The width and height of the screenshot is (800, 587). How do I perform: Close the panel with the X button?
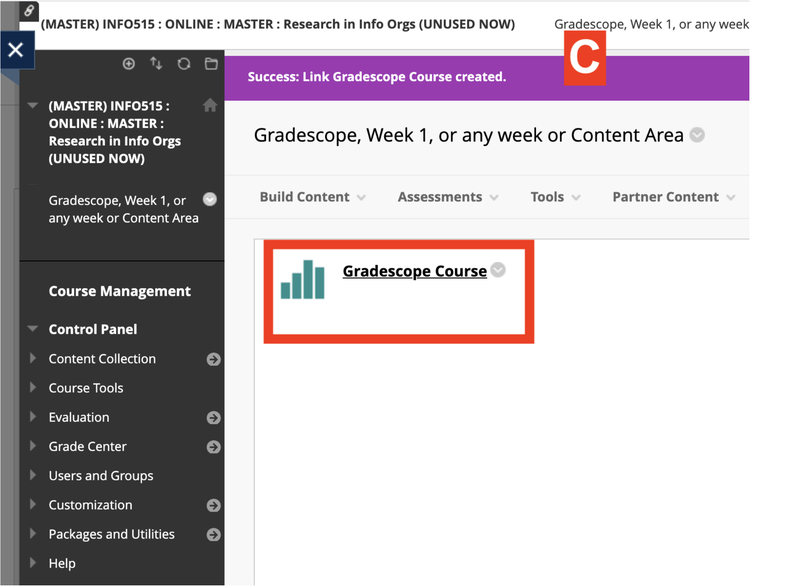pyautogui.click(x=16, y=49)
